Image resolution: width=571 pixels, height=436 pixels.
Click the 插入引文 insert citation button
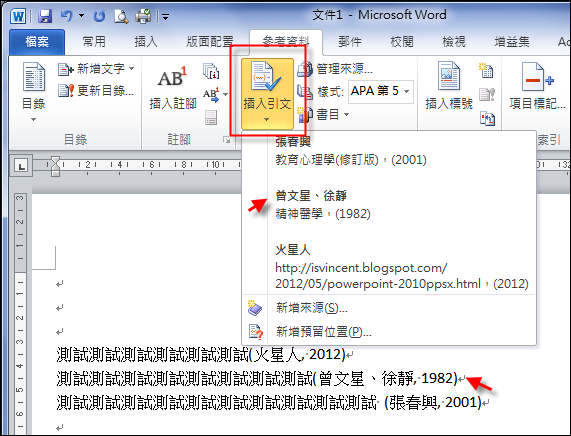pyautogui.click(x=267, y=94)
